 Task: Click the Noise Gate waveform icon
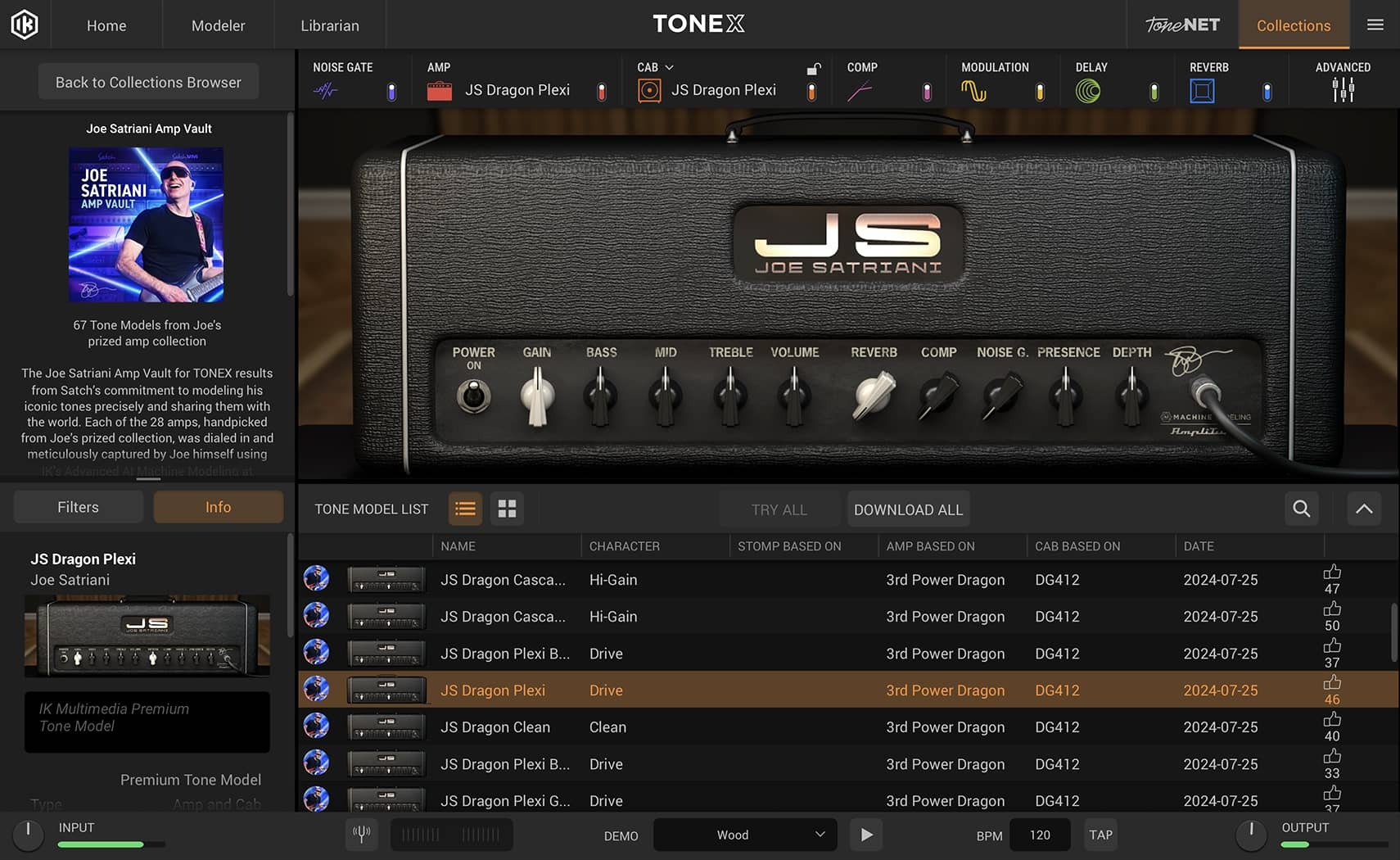tap(325, 91)
